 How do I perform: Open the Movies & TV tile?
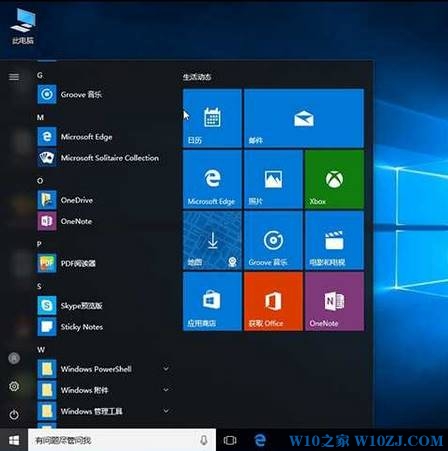pos(334,240)
